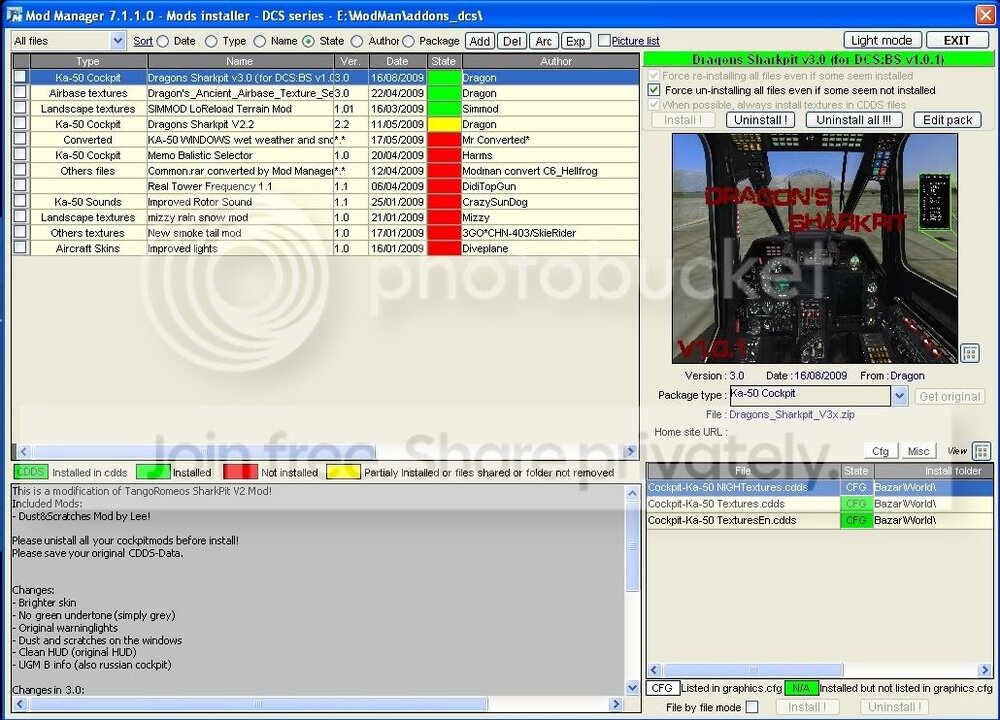Open the Cfg button
Viewport: 1000px width, 720px height.
880,451
